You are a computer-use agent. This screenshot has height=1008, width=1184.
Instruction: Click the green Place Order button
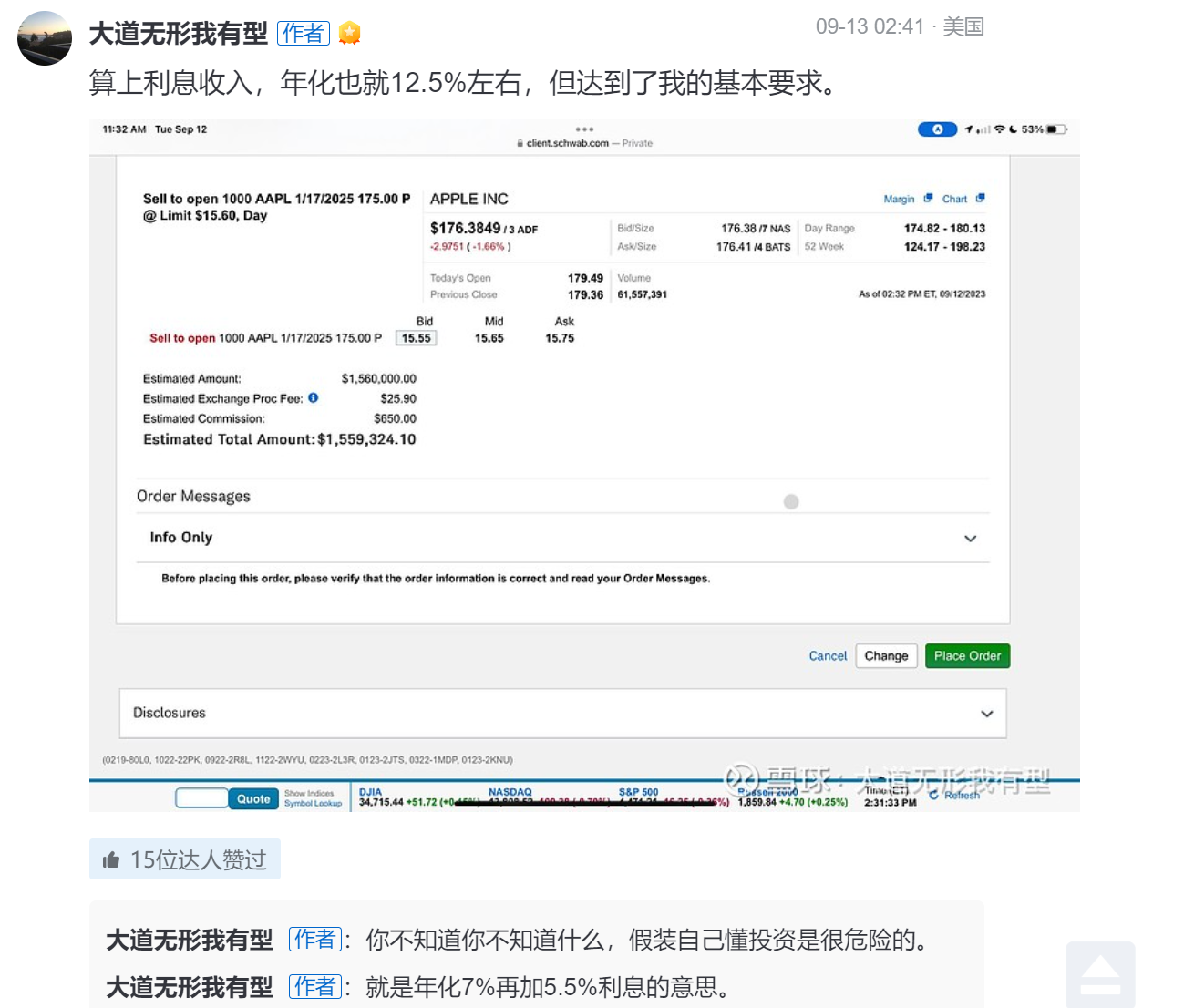pyautogui.click(x=967, y=656)
